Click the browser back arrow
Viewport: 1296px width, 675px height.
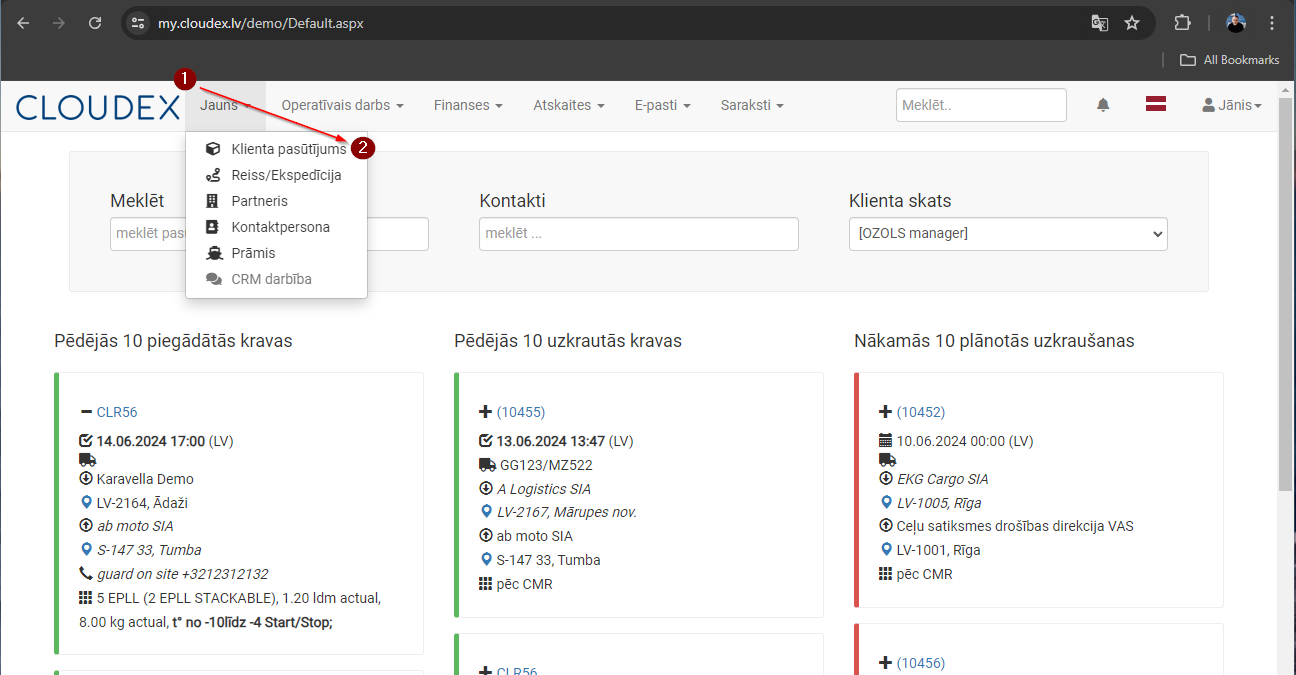coord(23,23)
